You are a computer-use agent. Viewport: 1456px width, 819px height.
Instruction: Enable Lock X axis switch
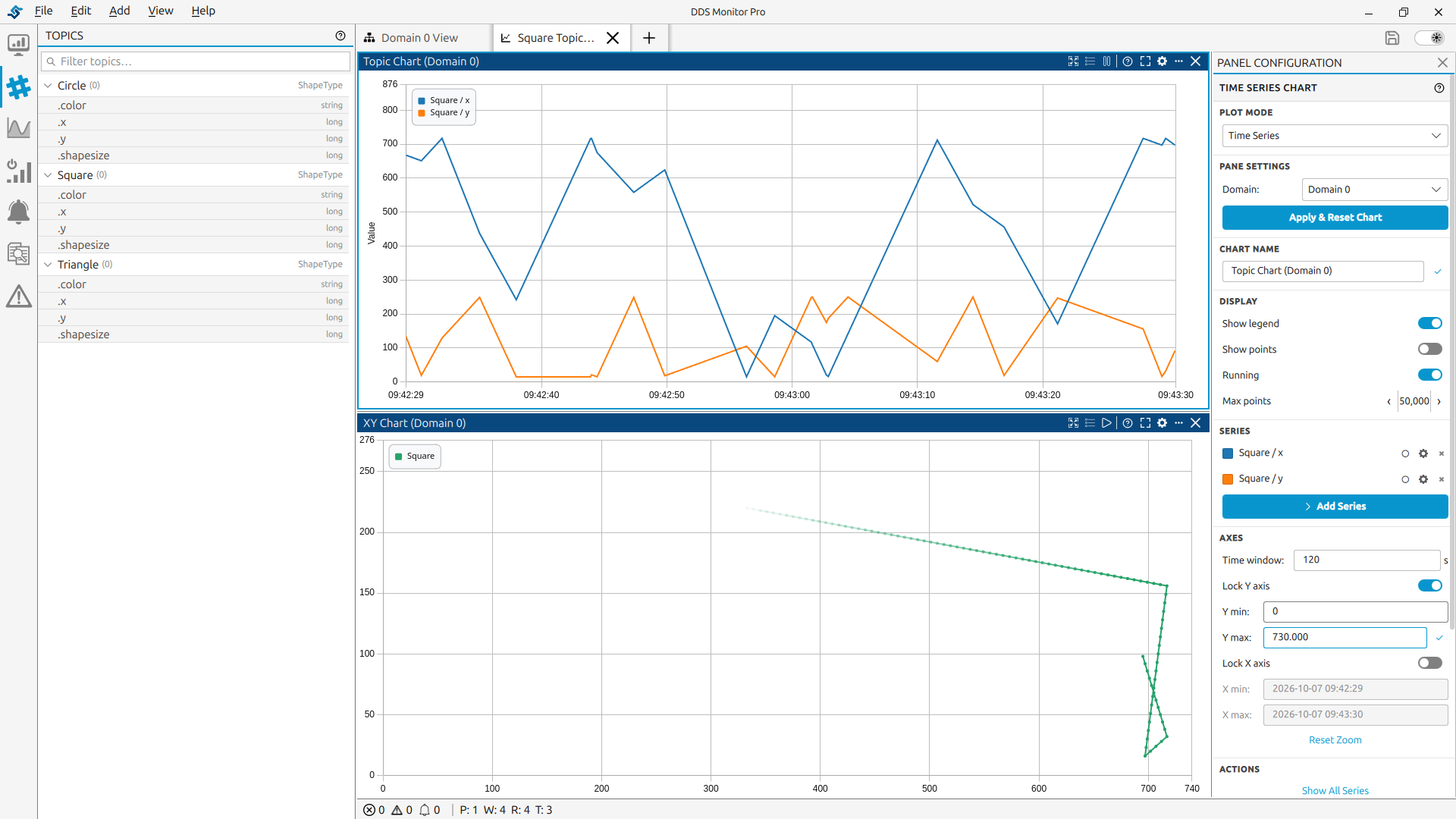pos(1430,664)
